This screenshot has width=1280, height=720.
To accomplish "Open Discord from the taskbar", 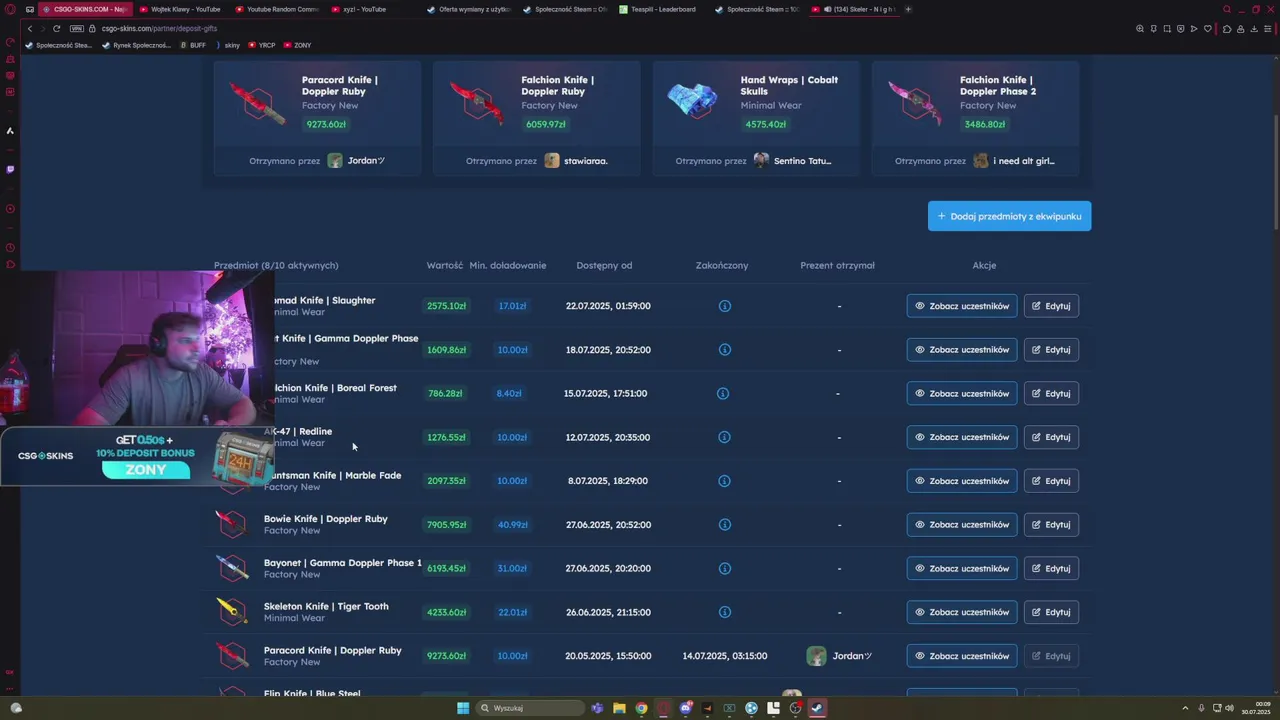I will [x=686, y=708].
